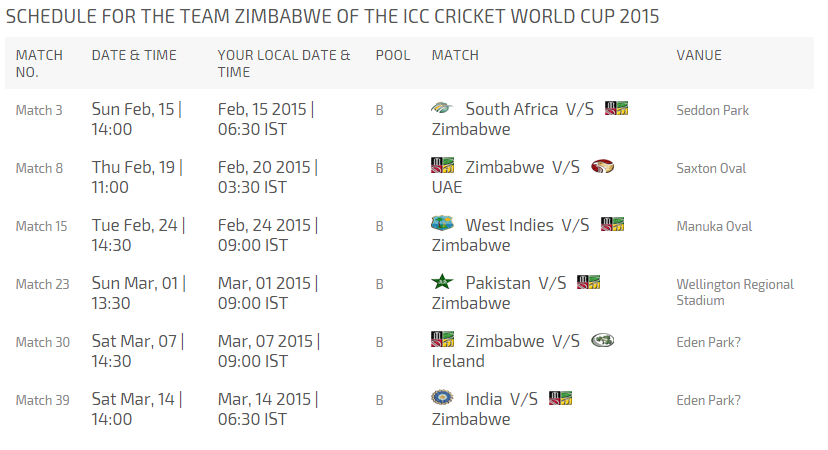
Task: Click the West Indies team logo
Action: (x=442, y=223)
